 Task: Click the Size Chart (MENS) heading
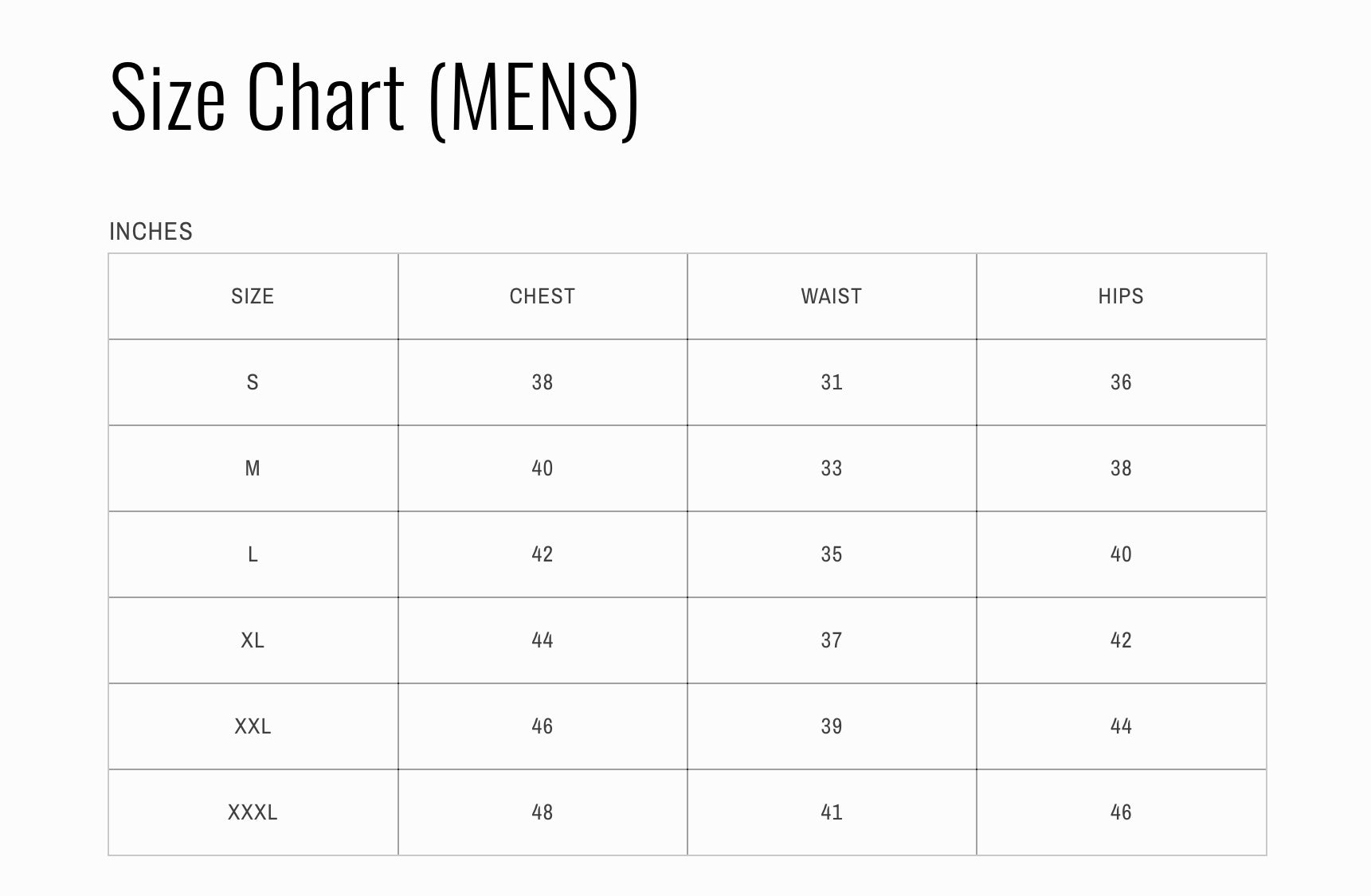point(374,98)
